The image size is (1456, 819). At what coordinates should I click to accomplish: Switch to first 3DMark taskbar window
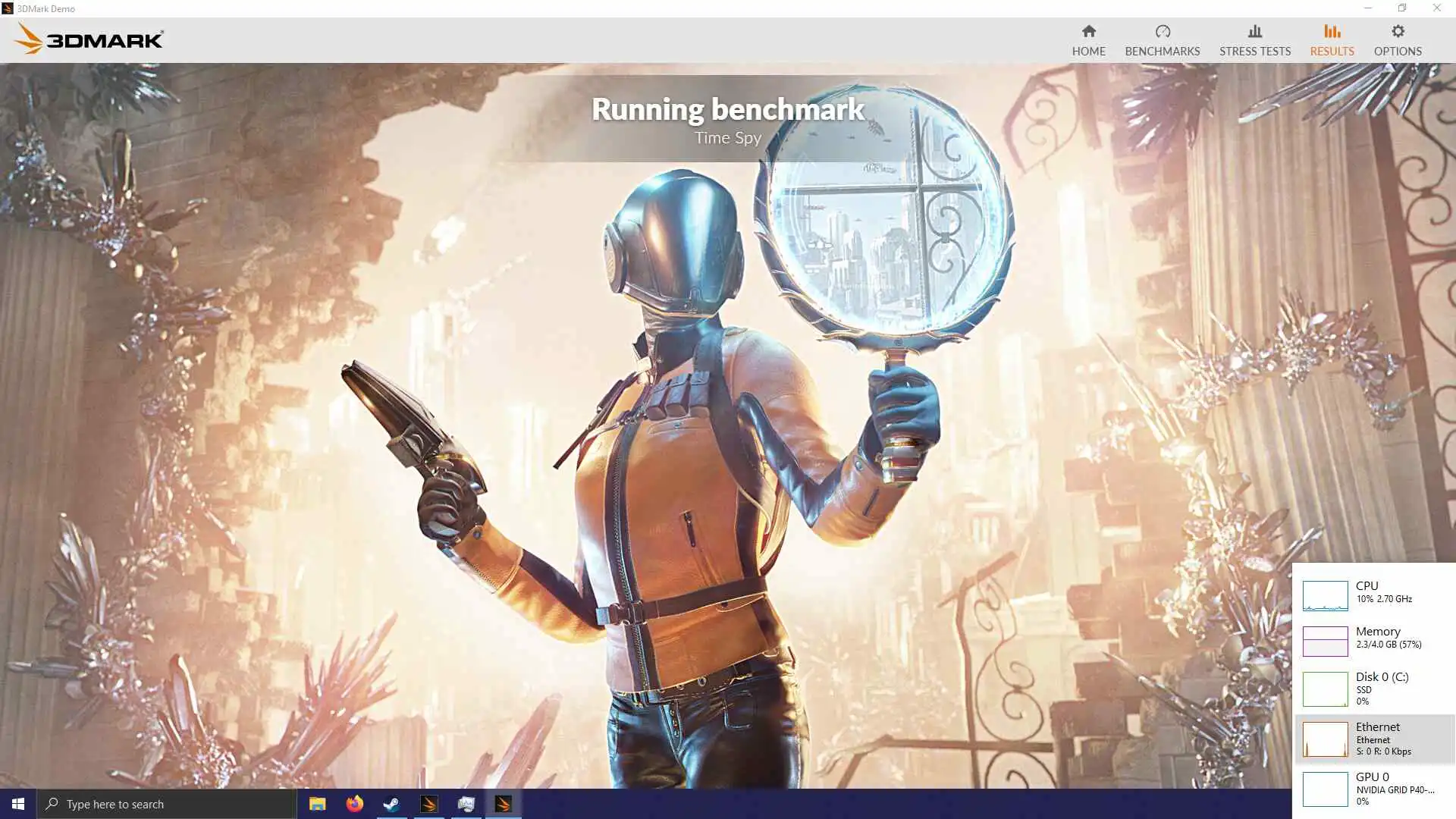point(428,804)
